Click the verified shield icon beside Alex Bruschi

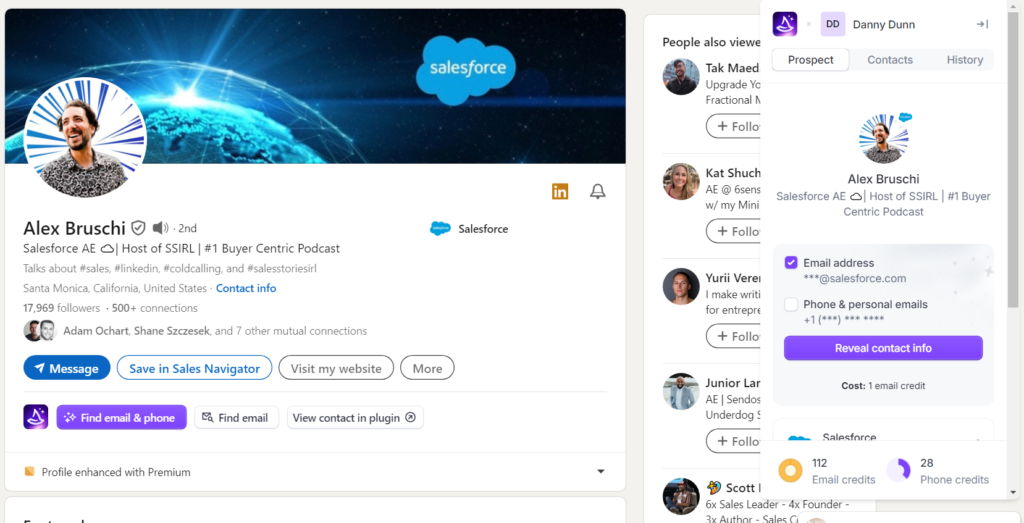click(138, 228)
